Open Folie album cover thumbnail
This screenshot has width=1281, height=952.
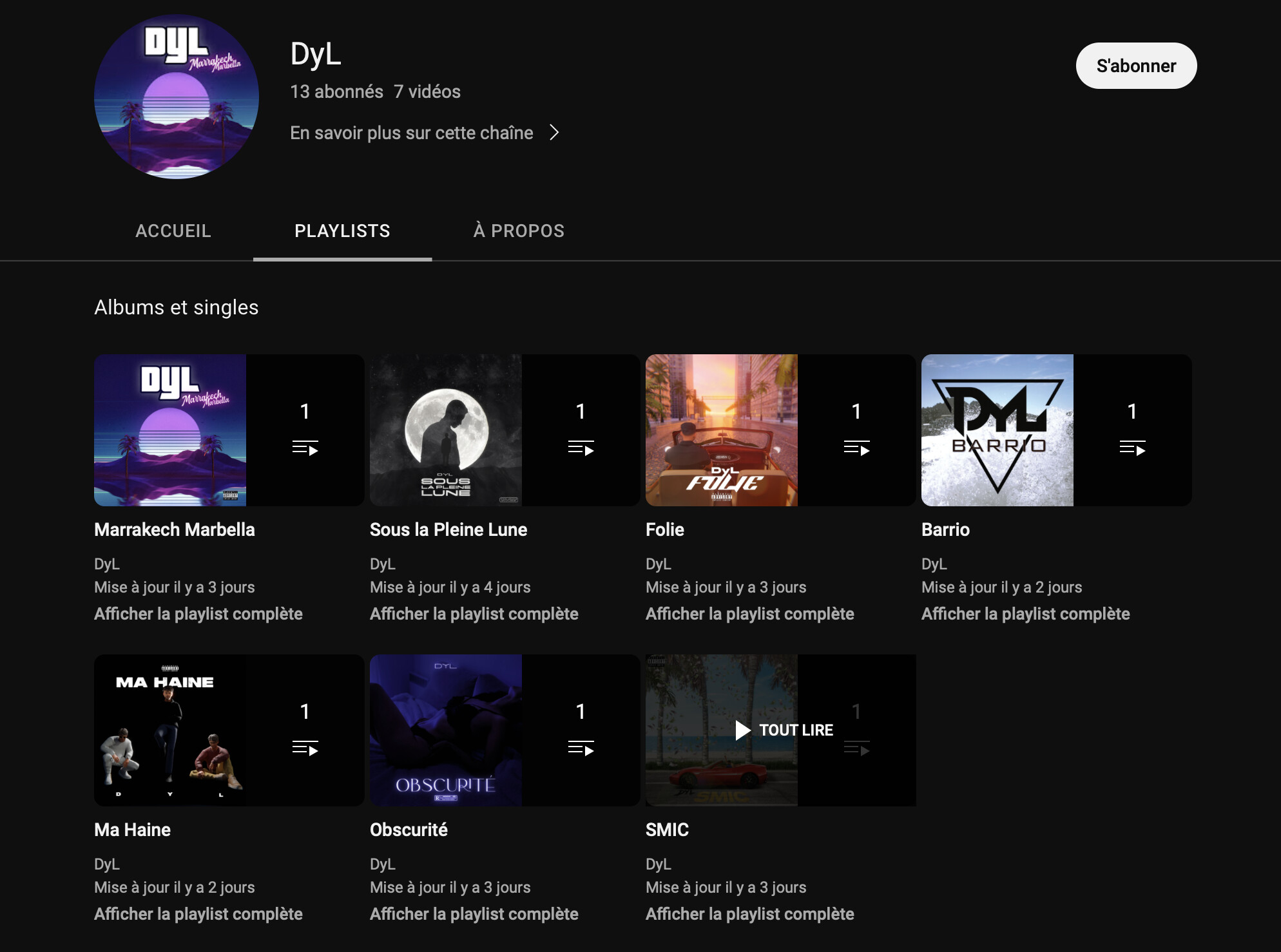[x=722, y=430]
